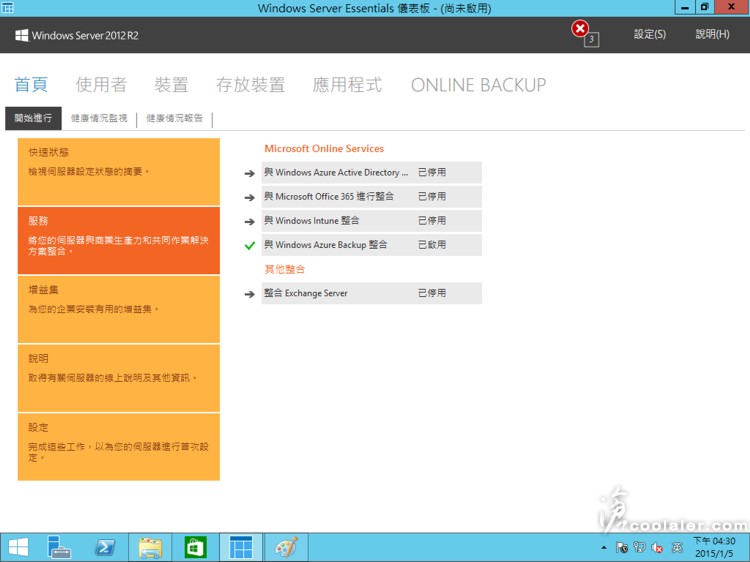Click the dashboard window icon in title bar

pyautogui.click(x=8, y=7)
